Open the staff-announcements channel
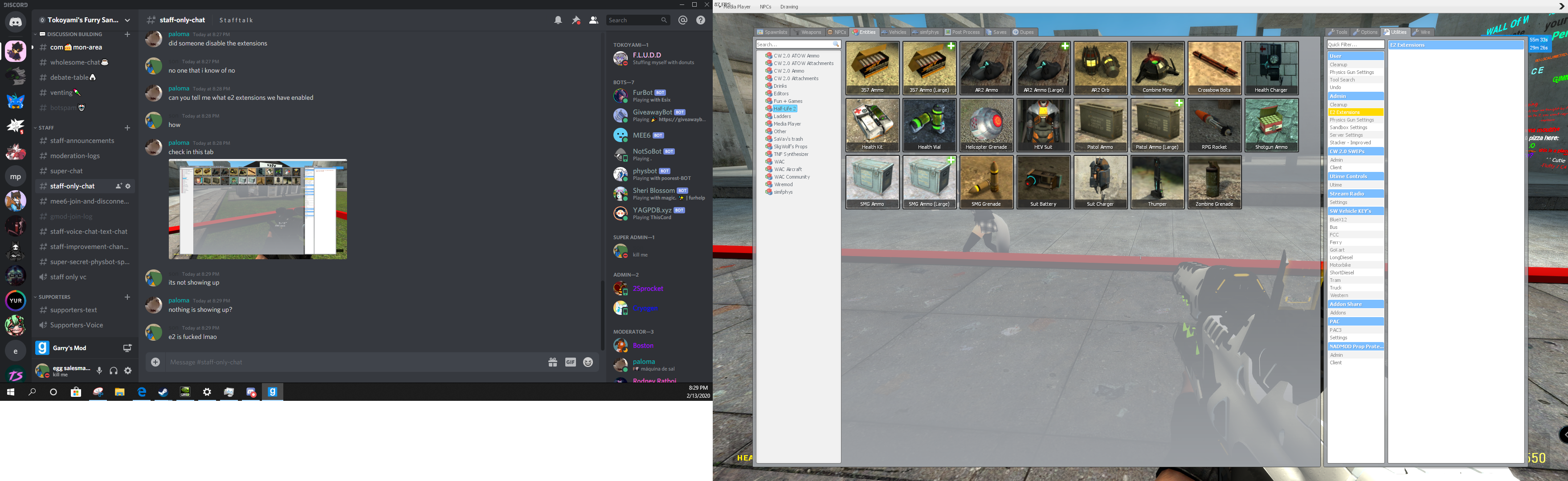The image size is (1568, 481). [x=82, y=141]
